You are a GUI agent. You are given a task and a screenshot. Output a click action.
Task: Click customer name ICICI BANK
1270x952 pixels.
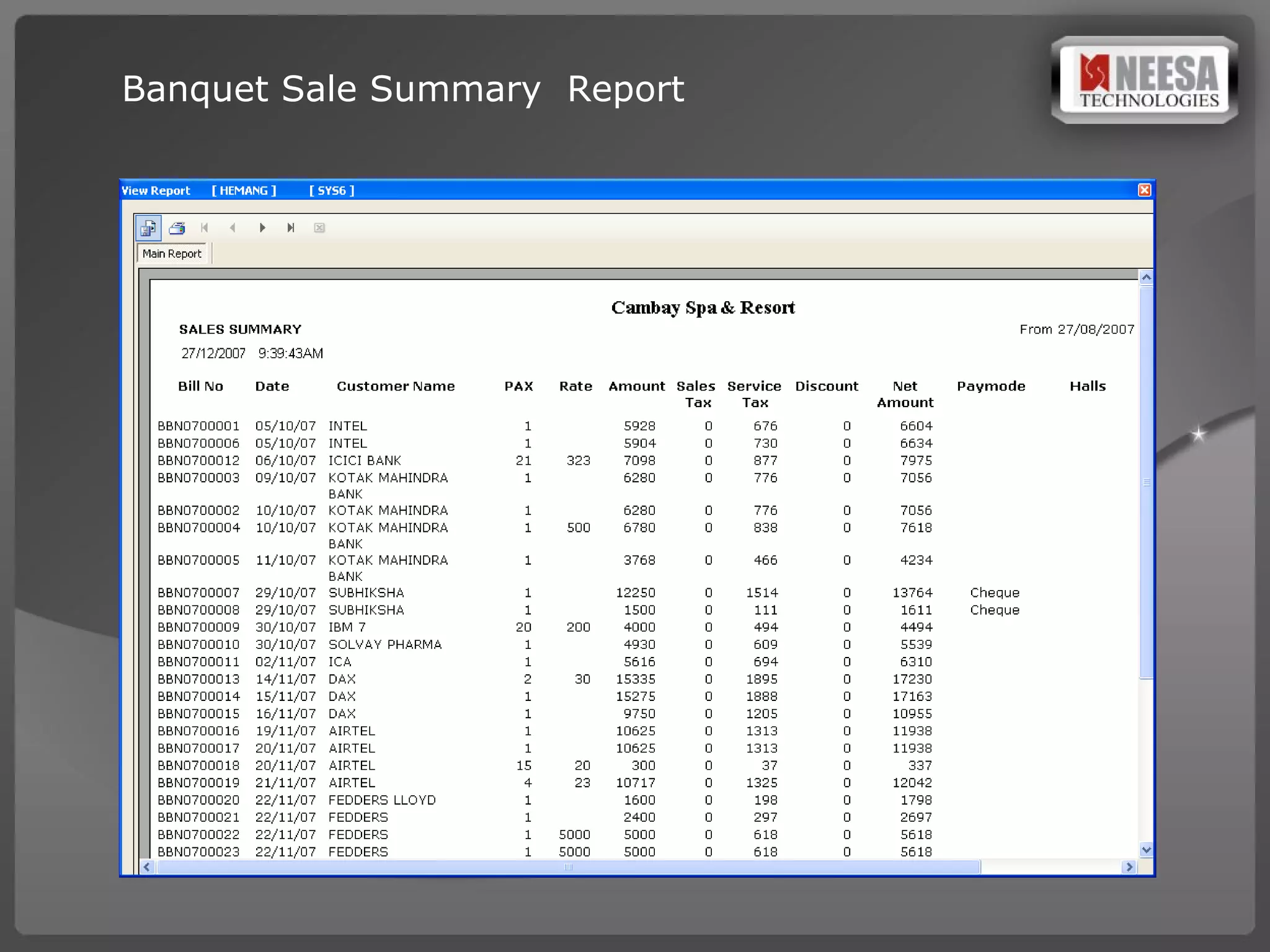(x=365, y=461)
